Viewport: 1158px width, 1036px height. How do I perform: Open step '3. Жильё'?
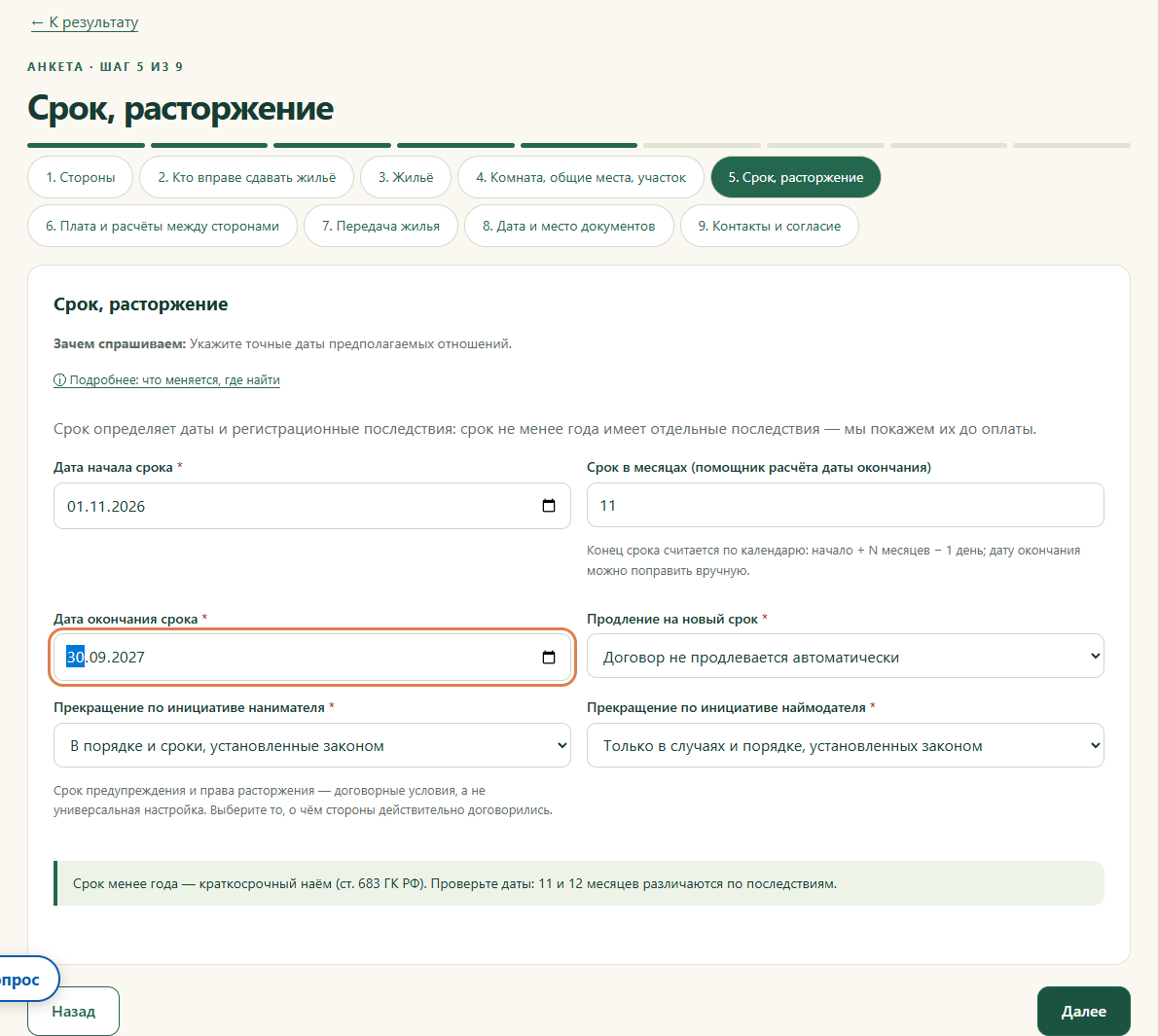(x=406, y=177)
